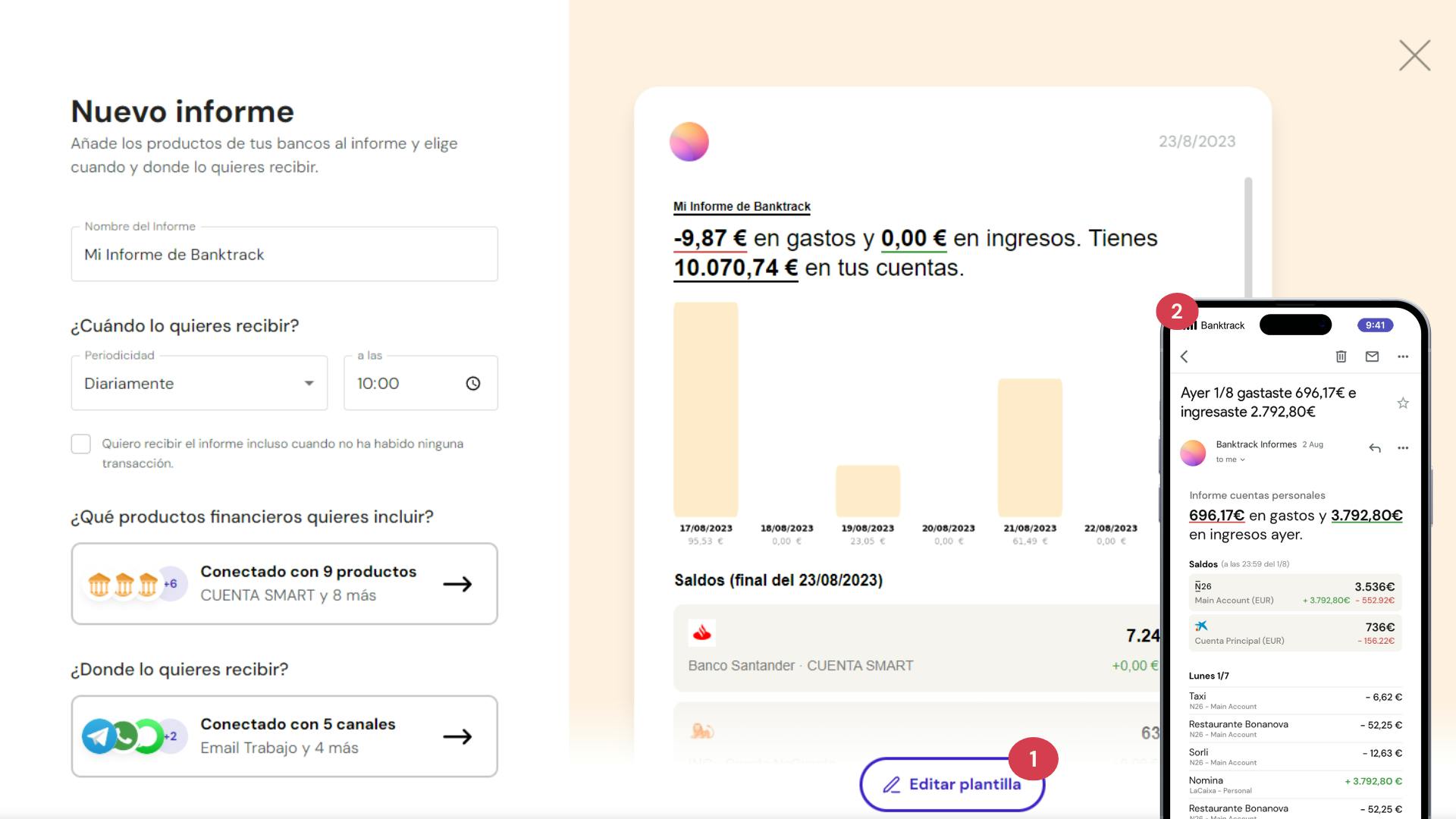
Task: Click the Banco Santander logo icon
Action: [x=702, y=632]
